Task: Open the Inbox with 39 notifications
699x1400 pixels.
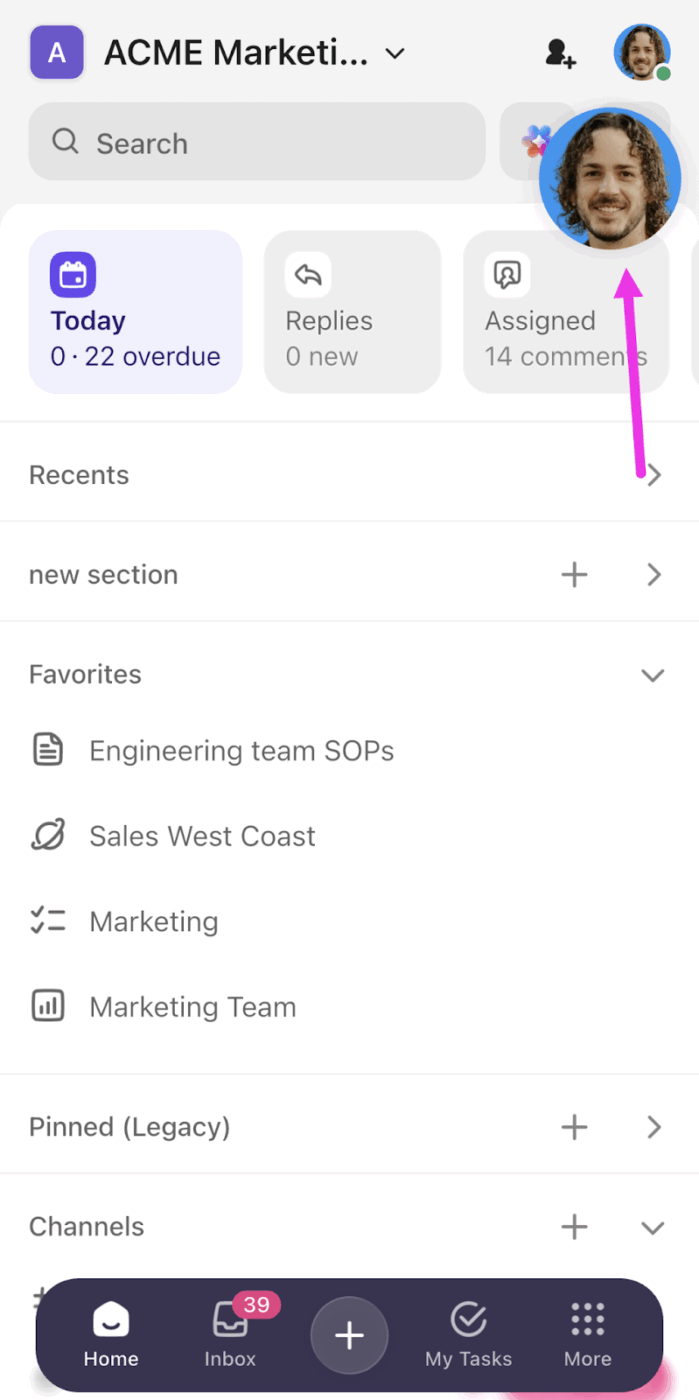Action: pyautogui.click(x=230, y=1335)
